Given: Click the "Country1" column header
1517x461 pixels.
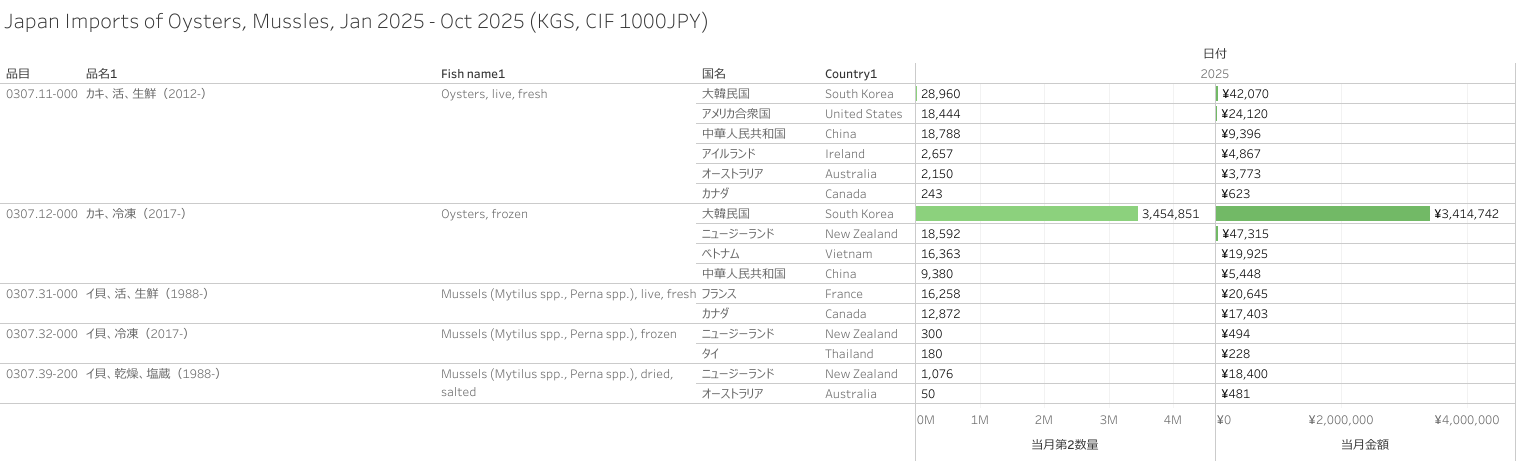Looking at the screenshot, I should tap(850, 74).
